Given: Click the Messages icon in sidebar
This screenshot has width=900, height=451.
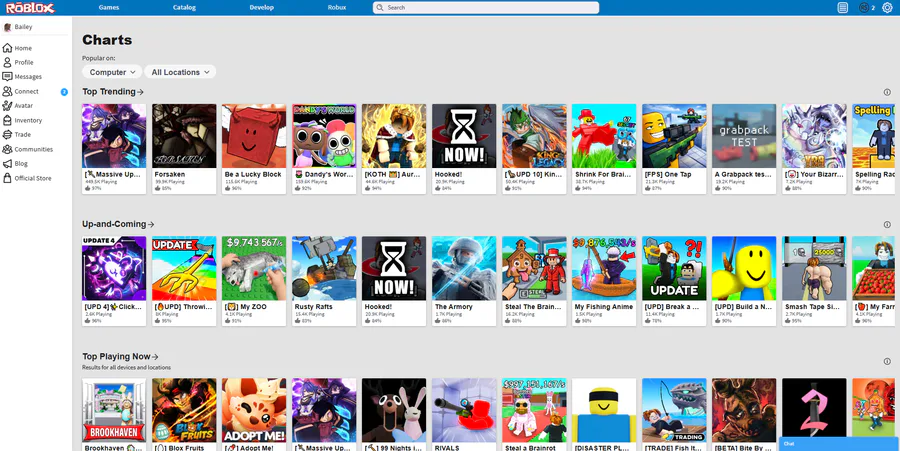Looking at the screenshot, I should click(7, 76).
